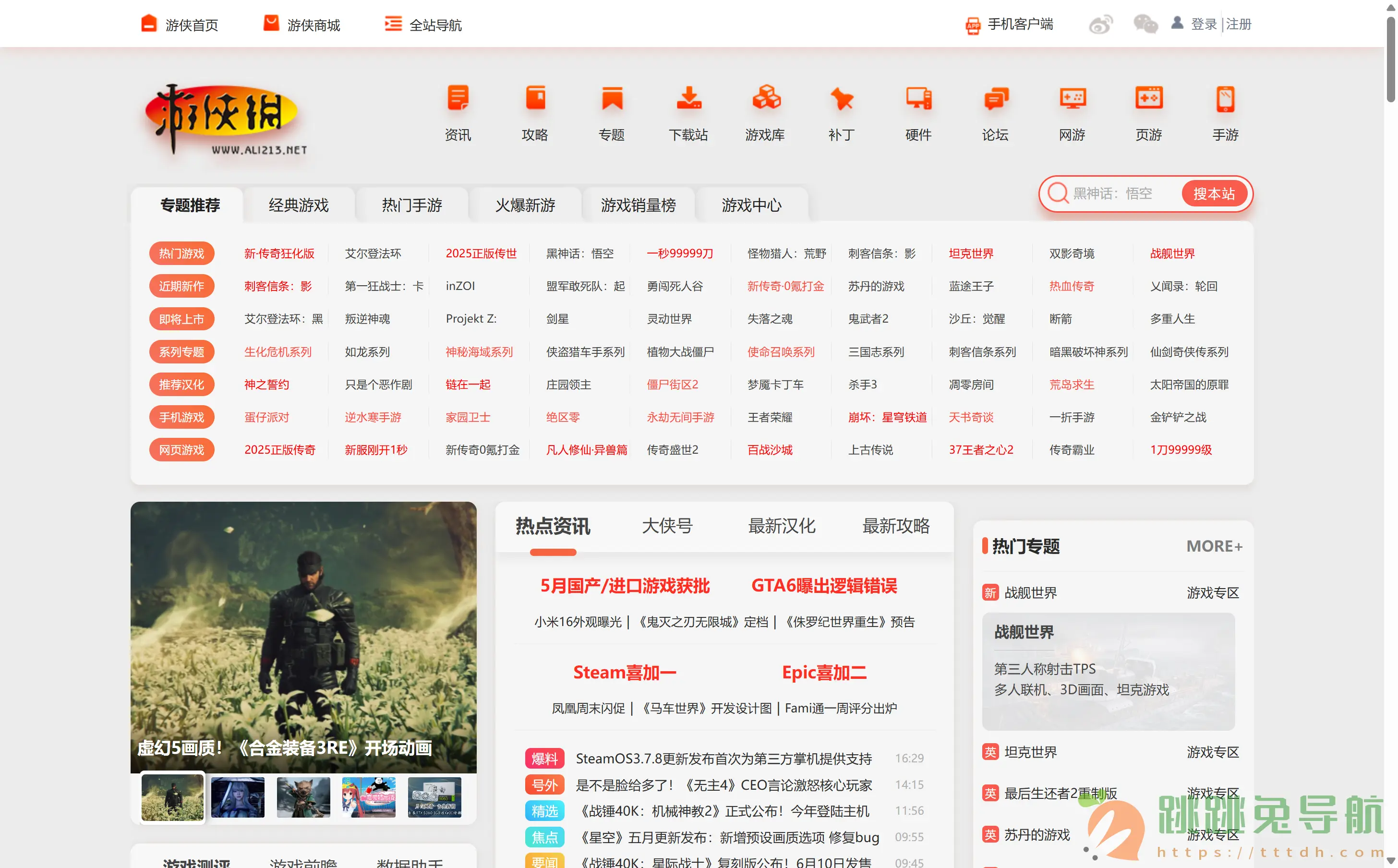Click the user profile icon
The image size is (1398, 868).
pyautogui.click(x=1177, y=23)
